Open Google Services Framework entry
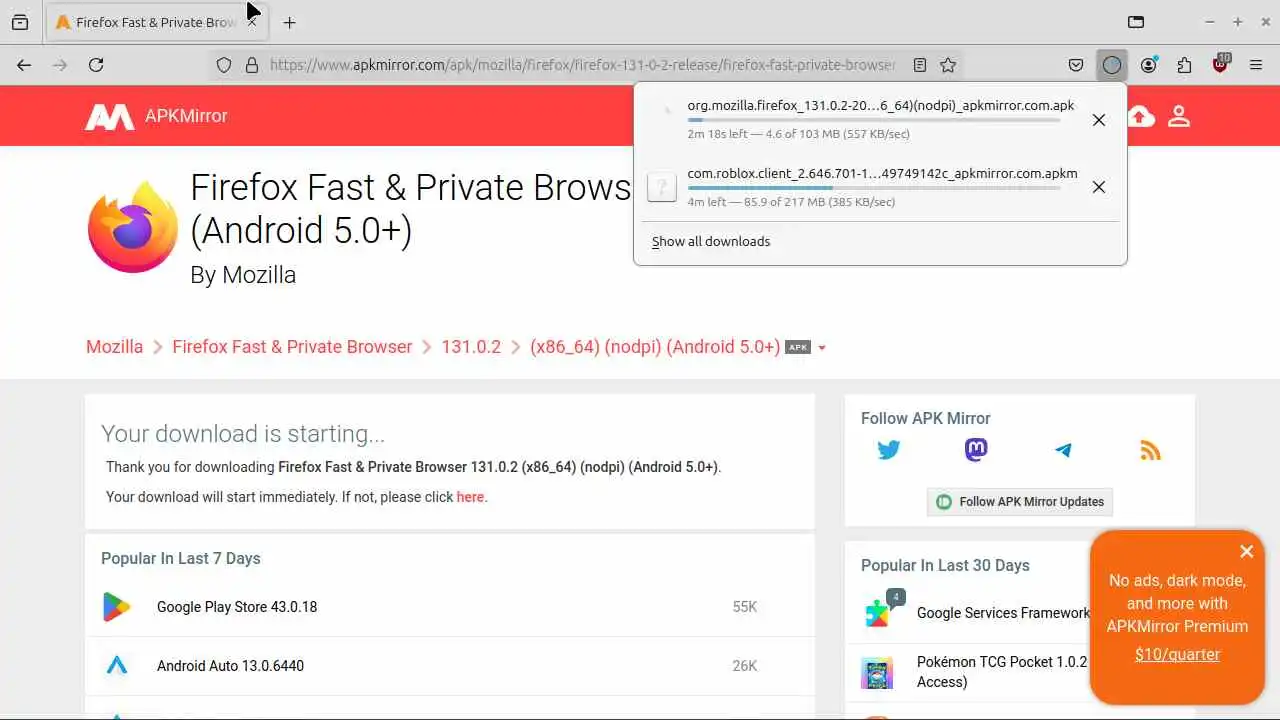Screen dimensions: 1280x720 pos(1003,613)
